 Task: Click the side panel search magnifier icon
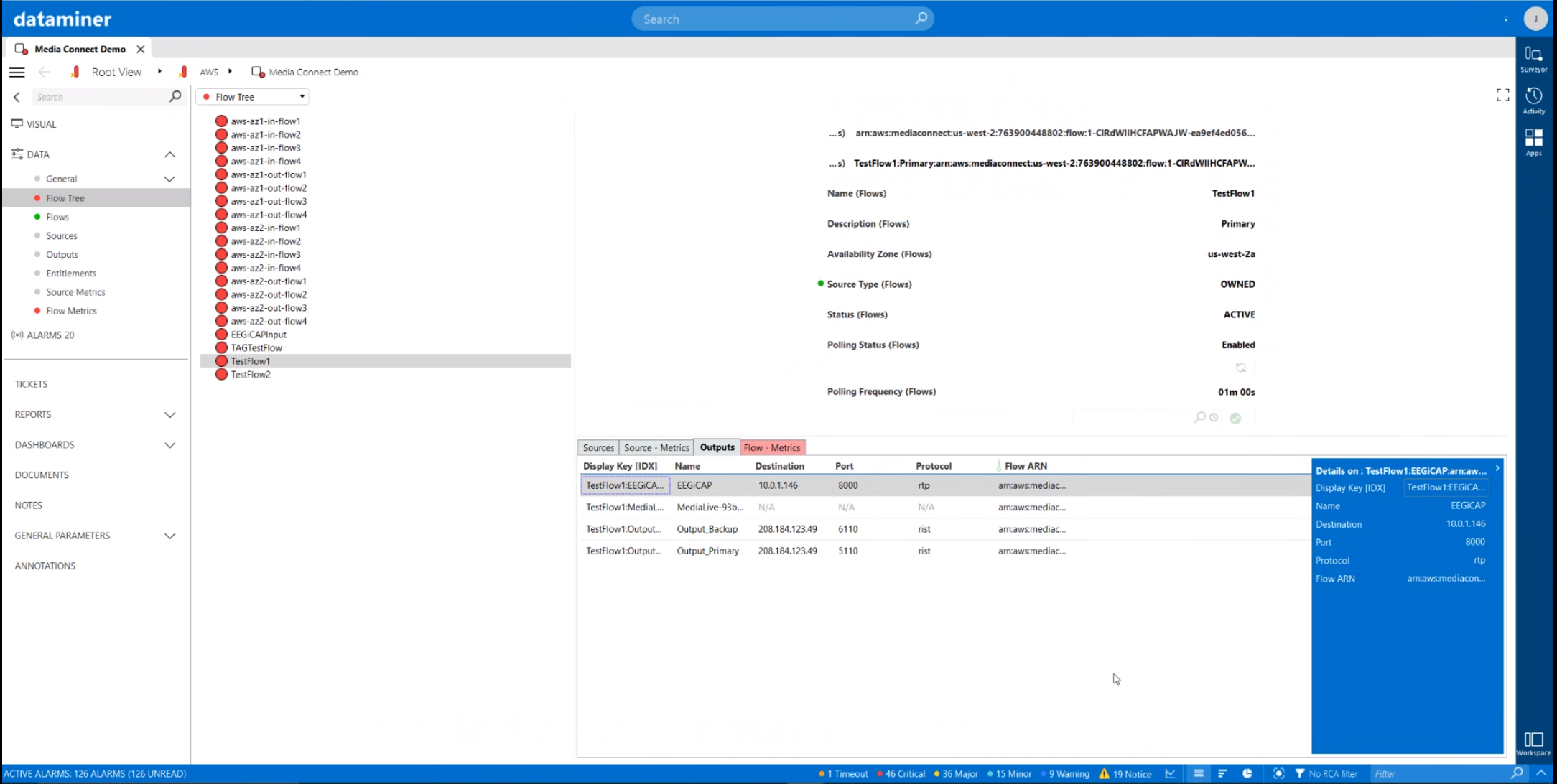[175, 96]
